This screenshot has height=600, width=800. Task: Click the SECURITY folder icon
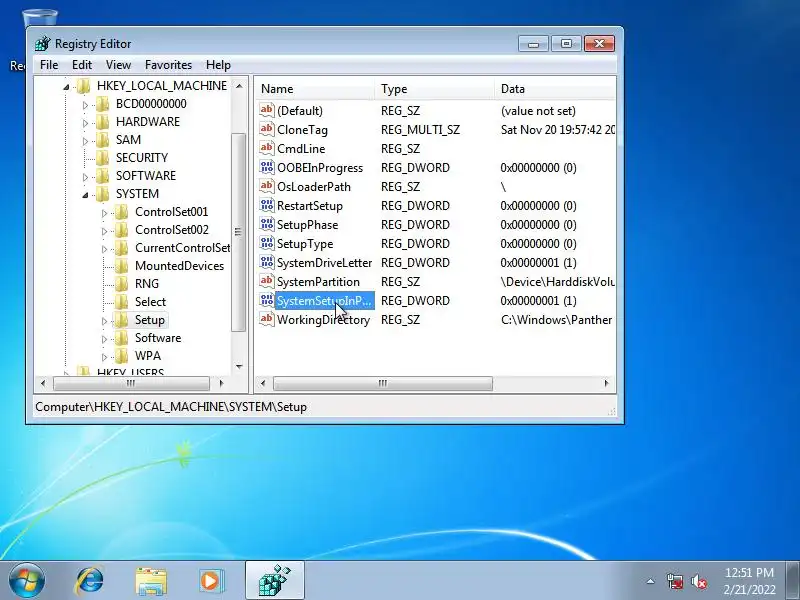pos(103,157)
